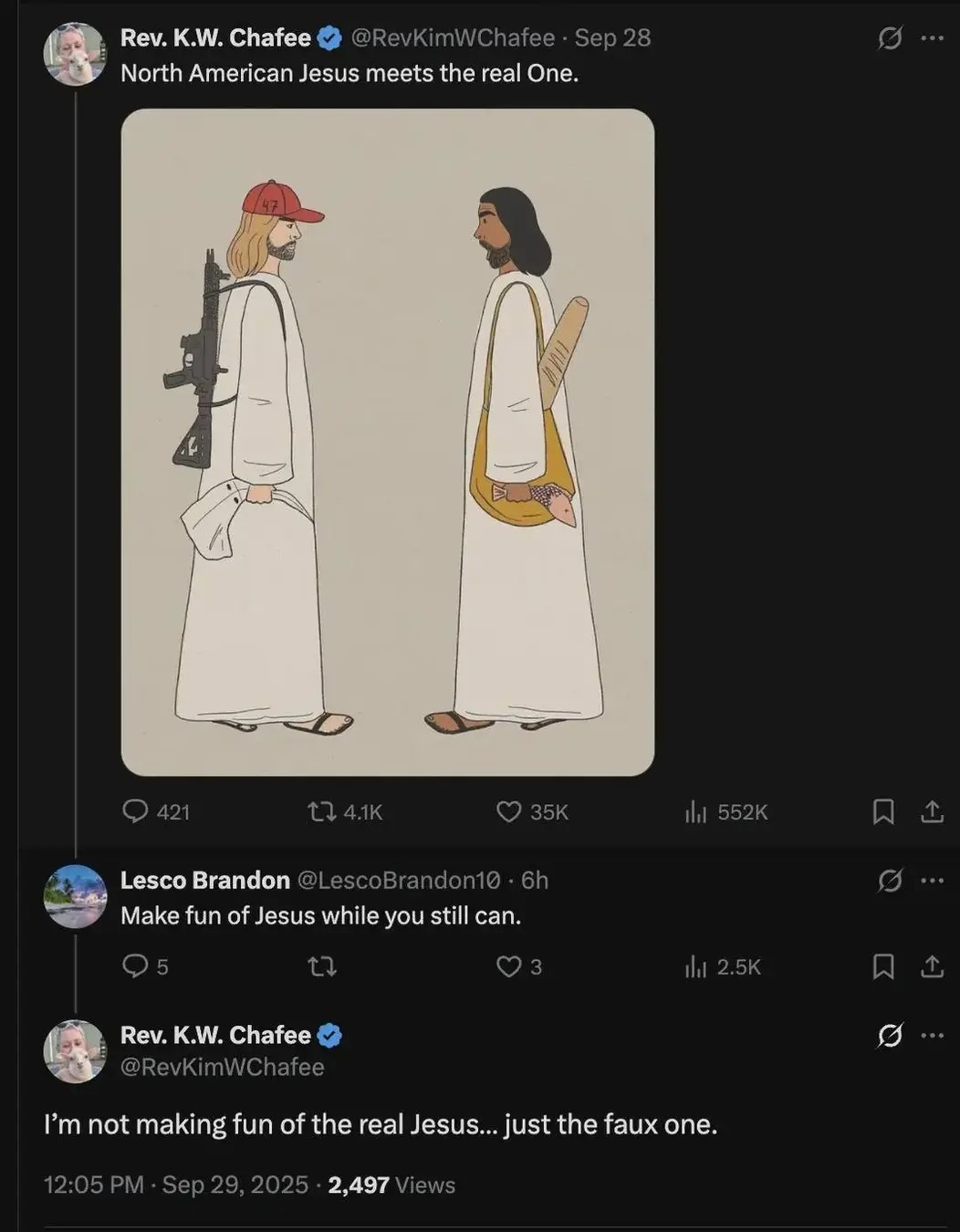Like Lesco Brandon's reply showing 3 likes
Image resolution: width=960 pixels, height=1232 pixels.
pos(508,967)
